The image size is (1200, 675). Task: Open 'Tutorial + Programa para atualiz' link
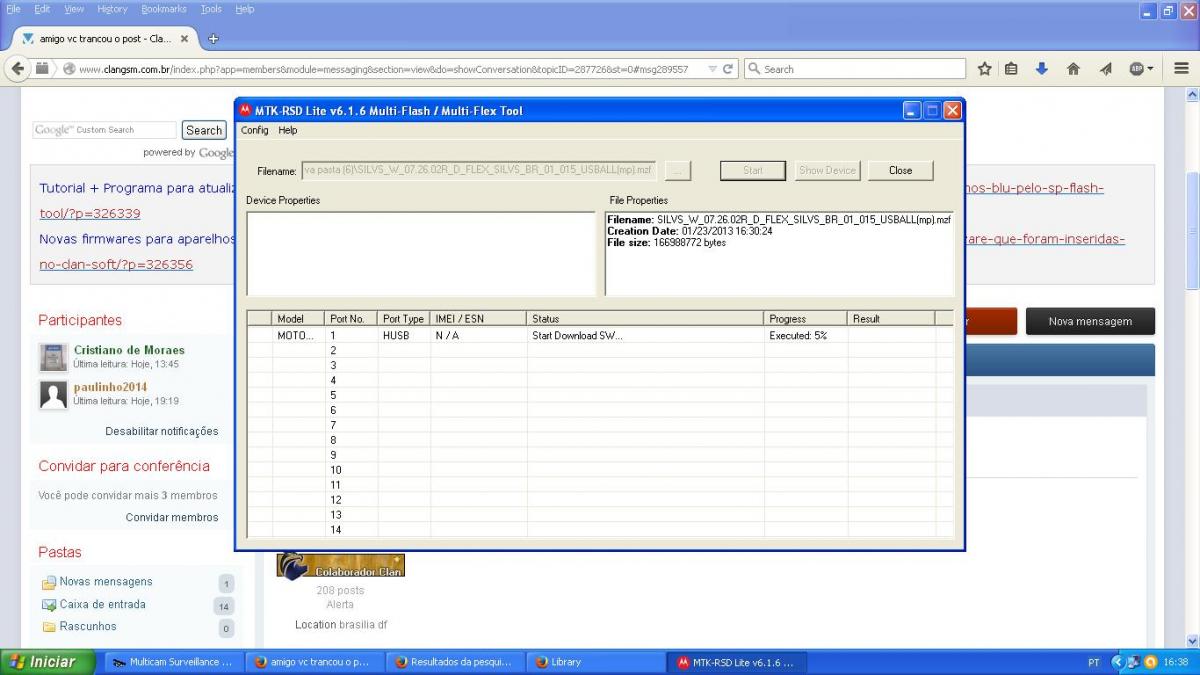136,188
